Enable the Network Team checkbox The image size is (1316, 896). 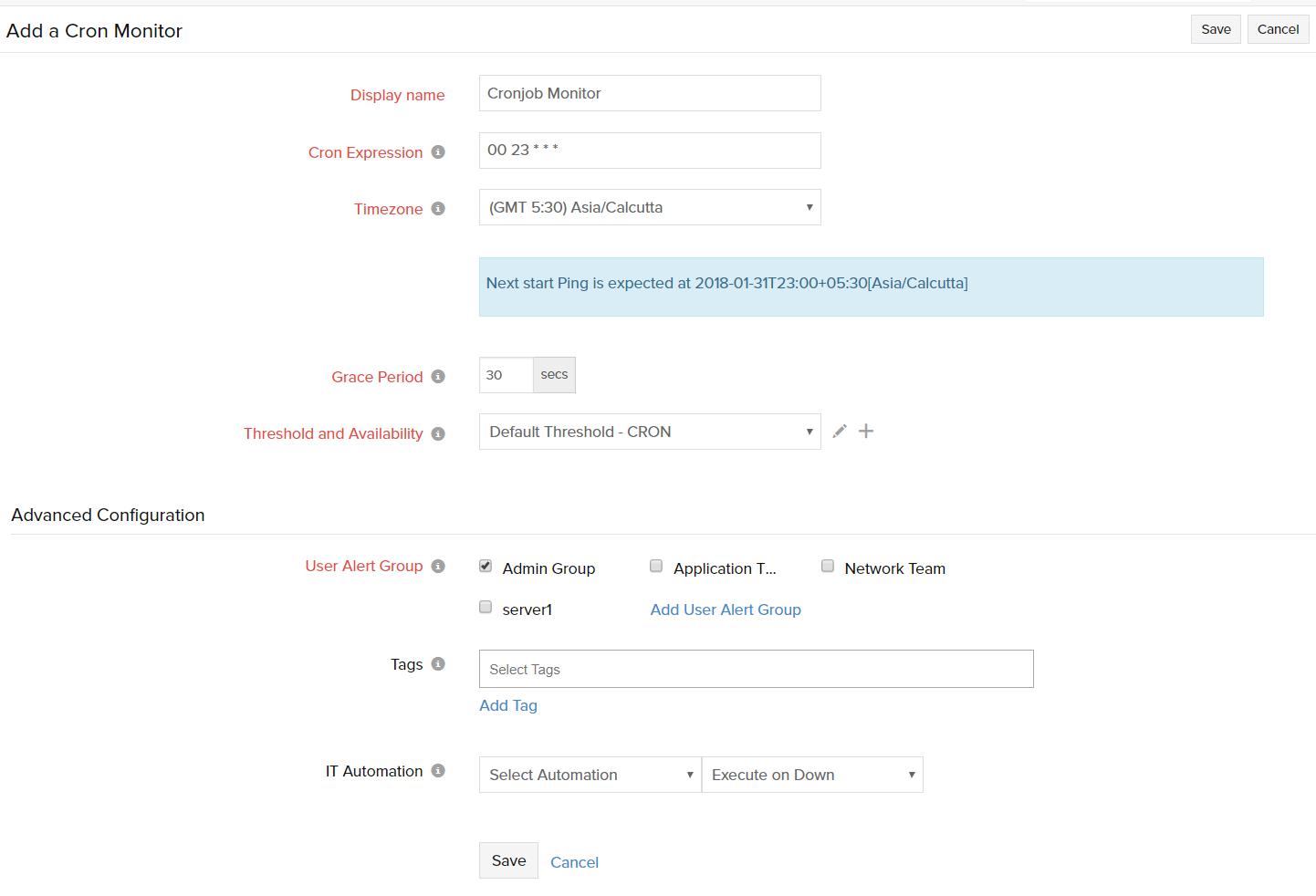828,566
